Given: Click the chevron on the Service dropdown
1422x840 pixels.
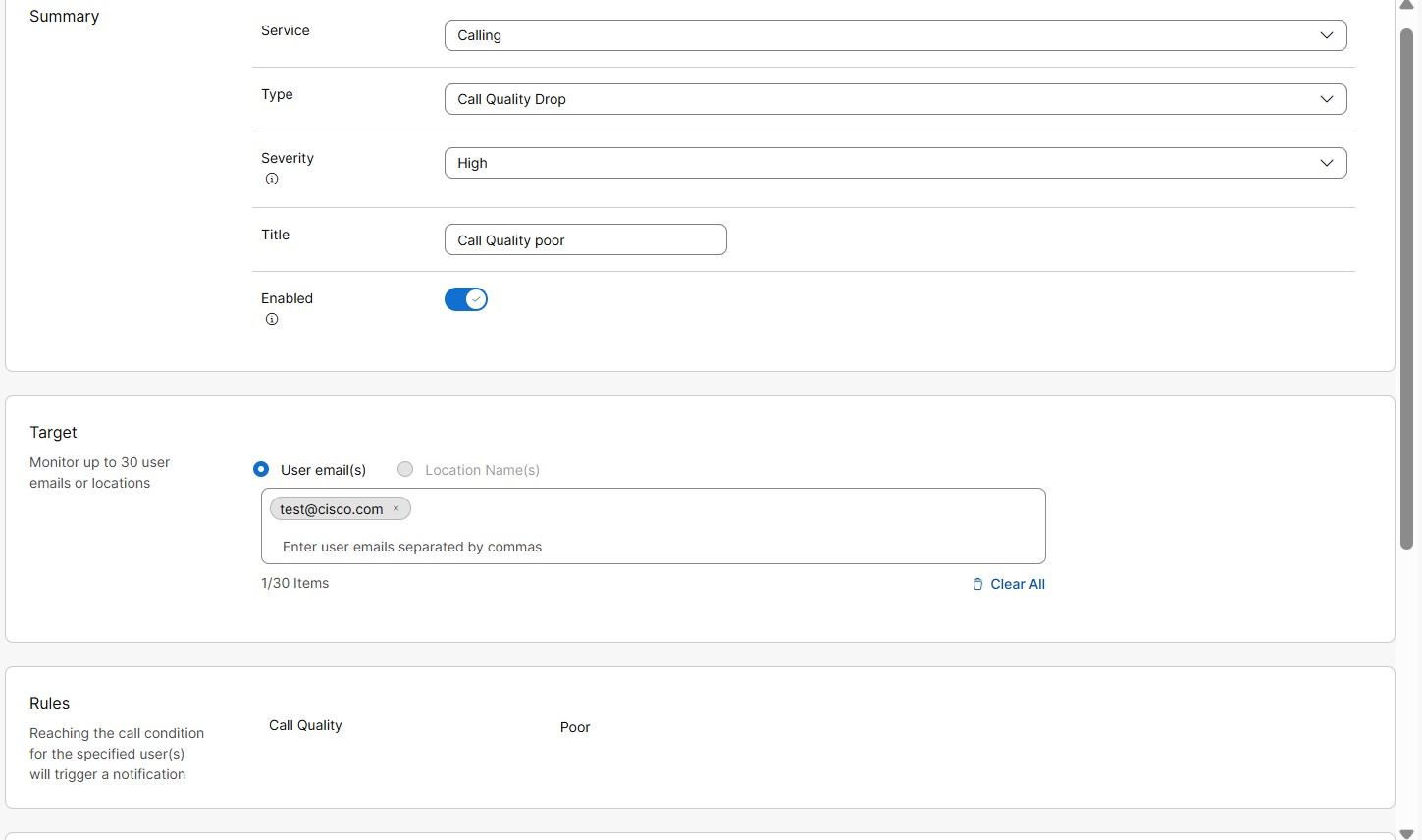Looking at the screenshot, I should click(x=1327, y=35).
